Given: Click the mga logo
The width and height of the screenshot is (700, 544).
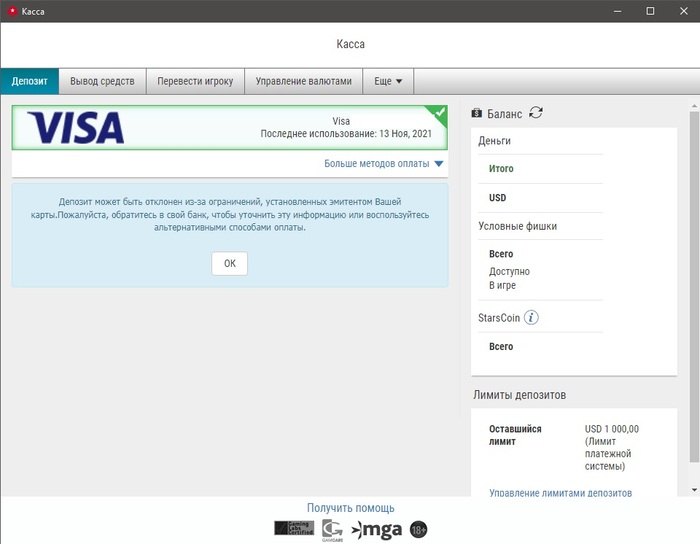Looking at the screenshot, I should pos(376,530).
